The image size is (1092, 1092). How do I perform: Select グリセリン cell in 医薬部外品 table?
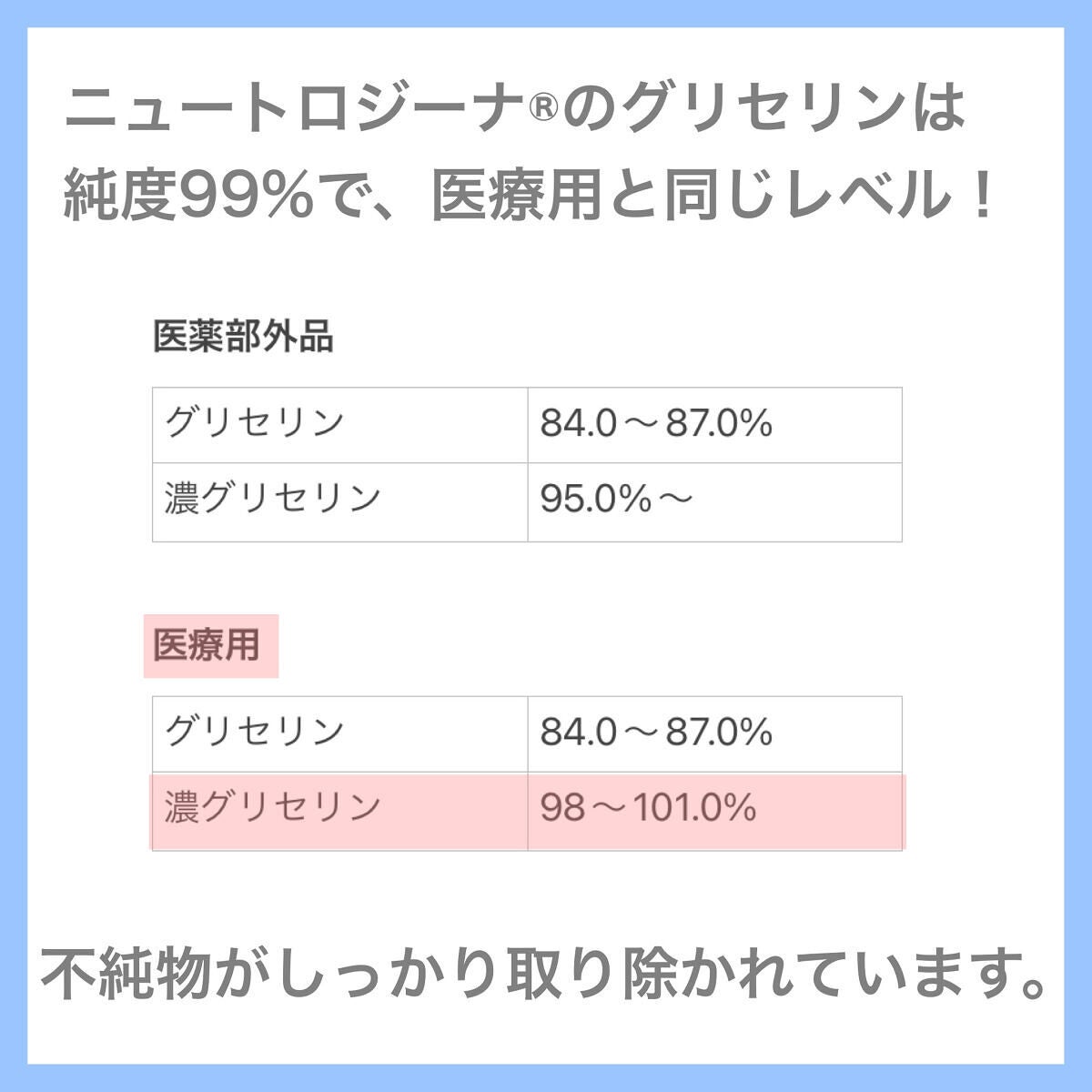pyautogui.click(x=255, y=423)
